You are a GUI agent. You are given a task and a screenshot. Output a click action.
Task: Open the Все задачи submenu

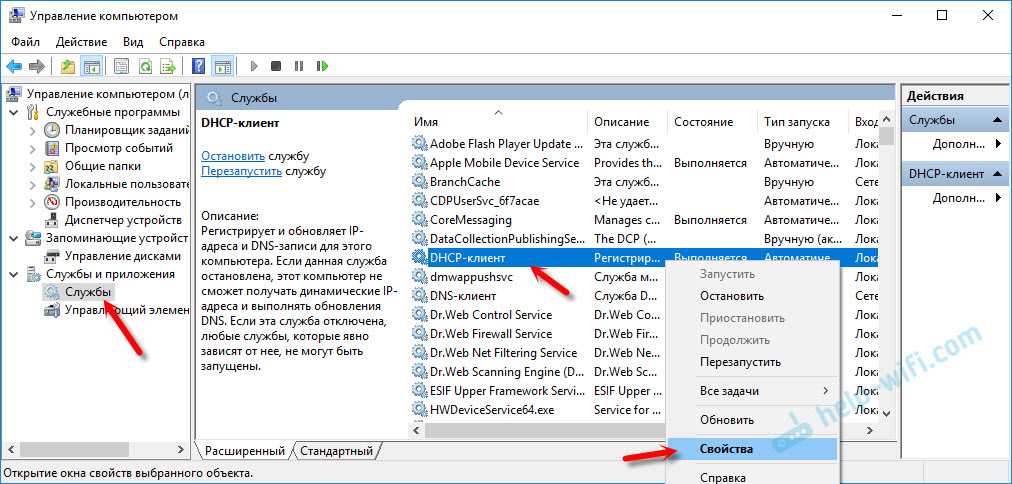pos(750,390)
